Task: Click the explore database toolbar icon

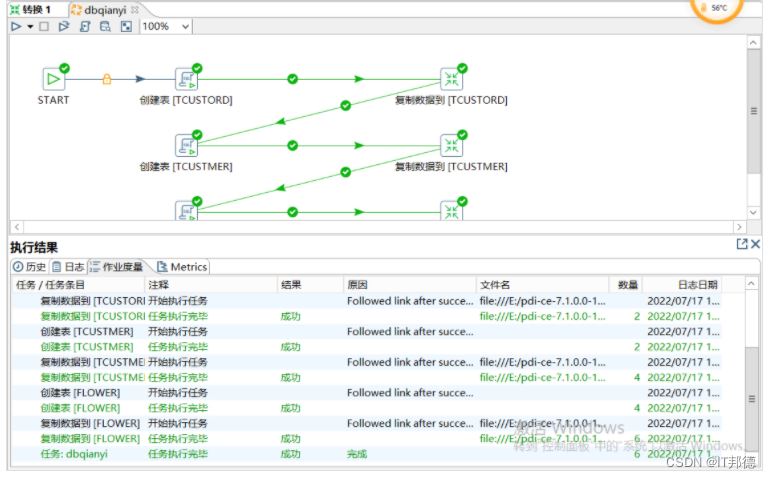Action: click(105, 27)
